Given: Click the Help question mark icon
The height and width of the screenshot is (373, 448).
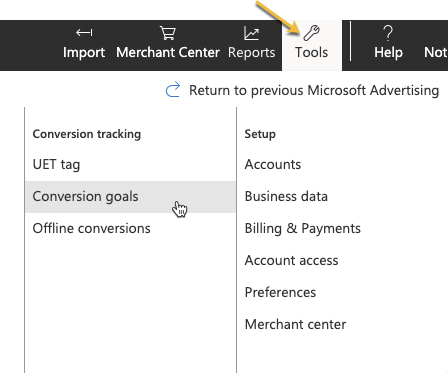Looking at the screenshot, I should (388, 33).
